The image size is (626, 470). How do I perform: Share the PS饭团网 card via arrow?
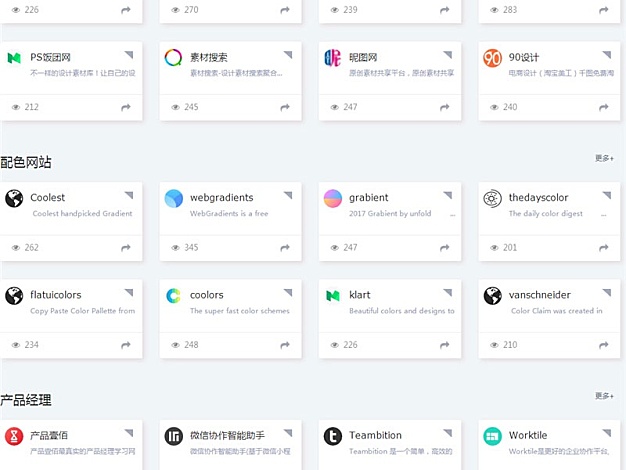[126, 107]
